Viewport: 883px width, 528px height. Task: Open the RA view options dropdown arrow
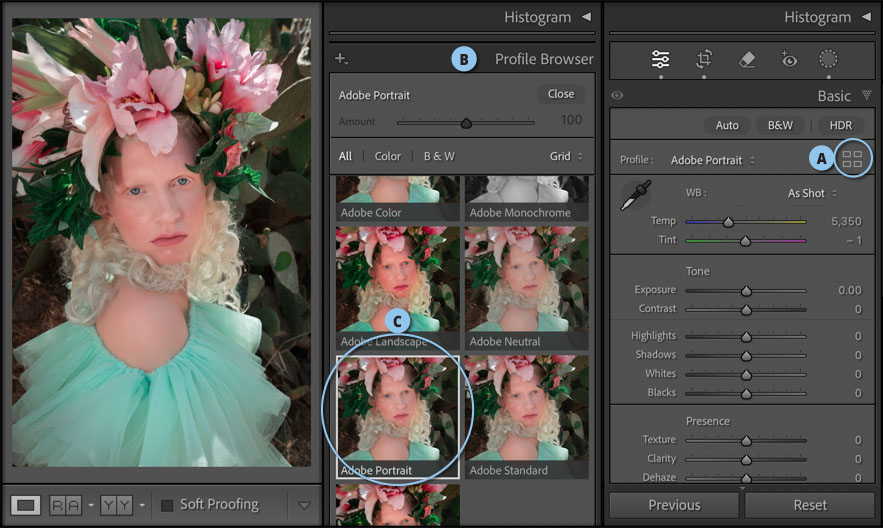[91, 505]
